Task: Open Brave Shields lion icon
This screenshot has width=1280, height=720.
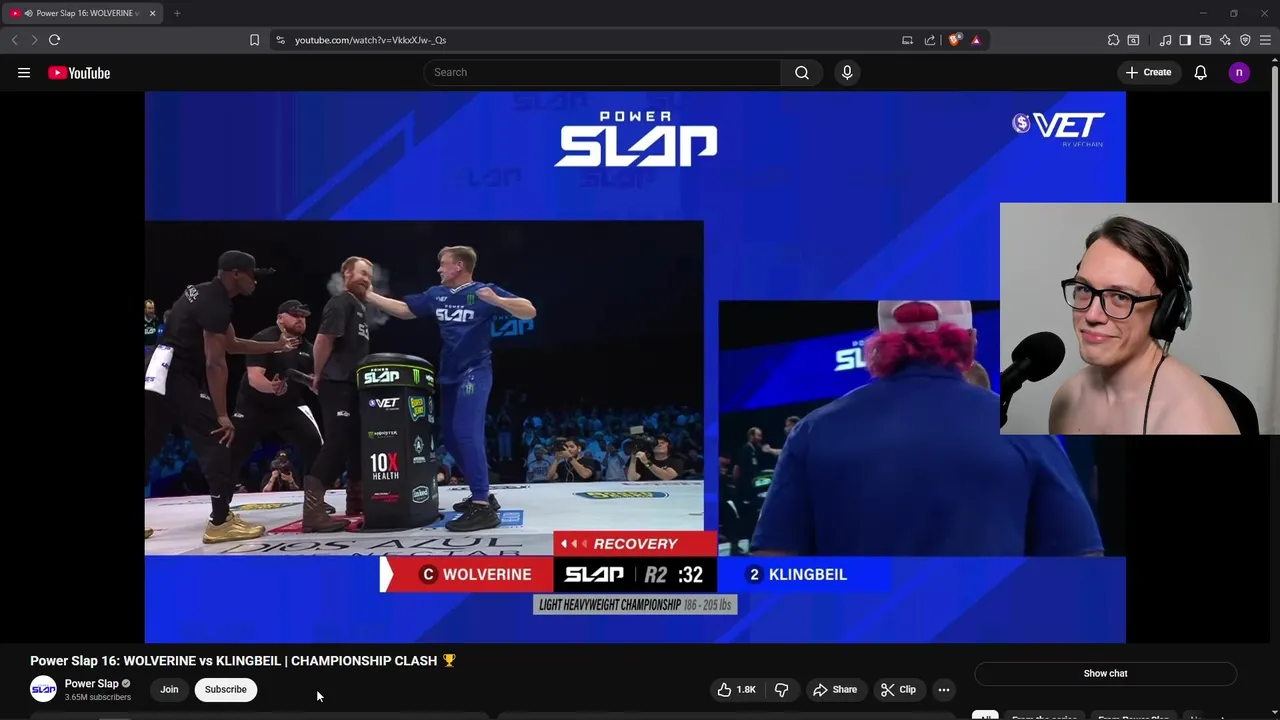Action: pos(954,40)
